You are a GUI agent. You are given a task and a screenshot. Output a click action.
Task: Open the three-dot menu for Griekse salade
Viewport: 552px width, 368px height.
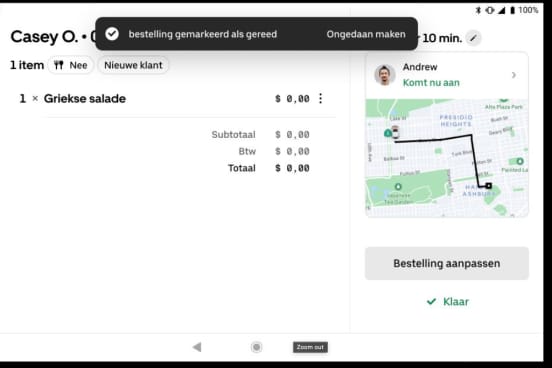tap(320, 98)
